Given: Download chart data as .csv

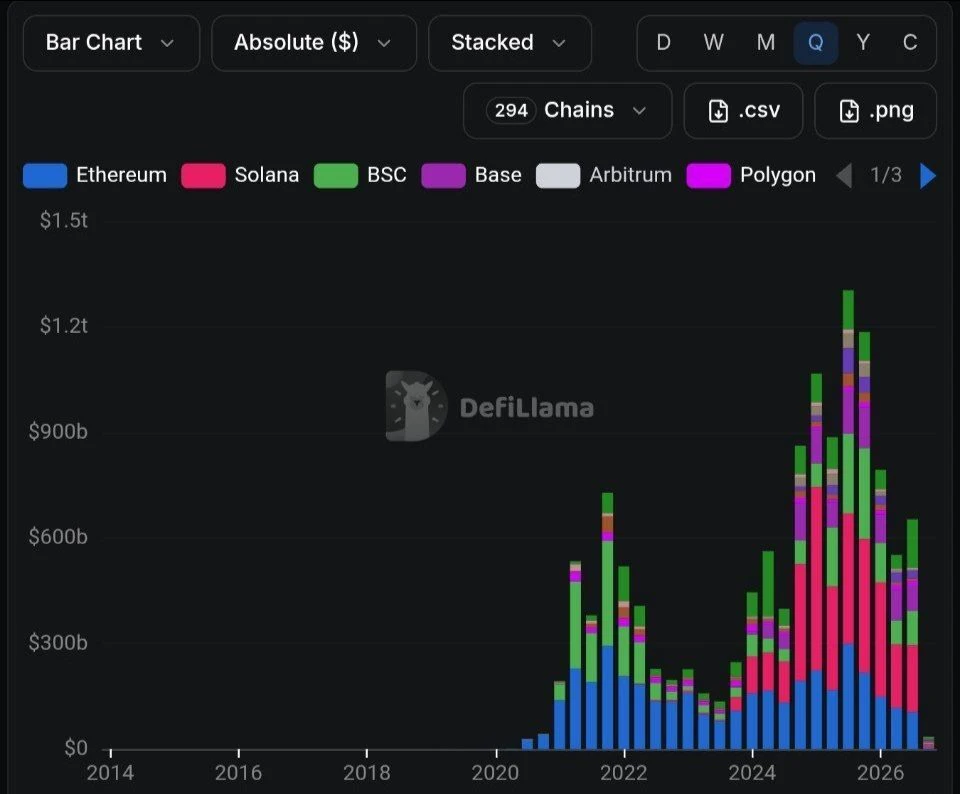Looking at the screenshot, I should click(743, 111).
